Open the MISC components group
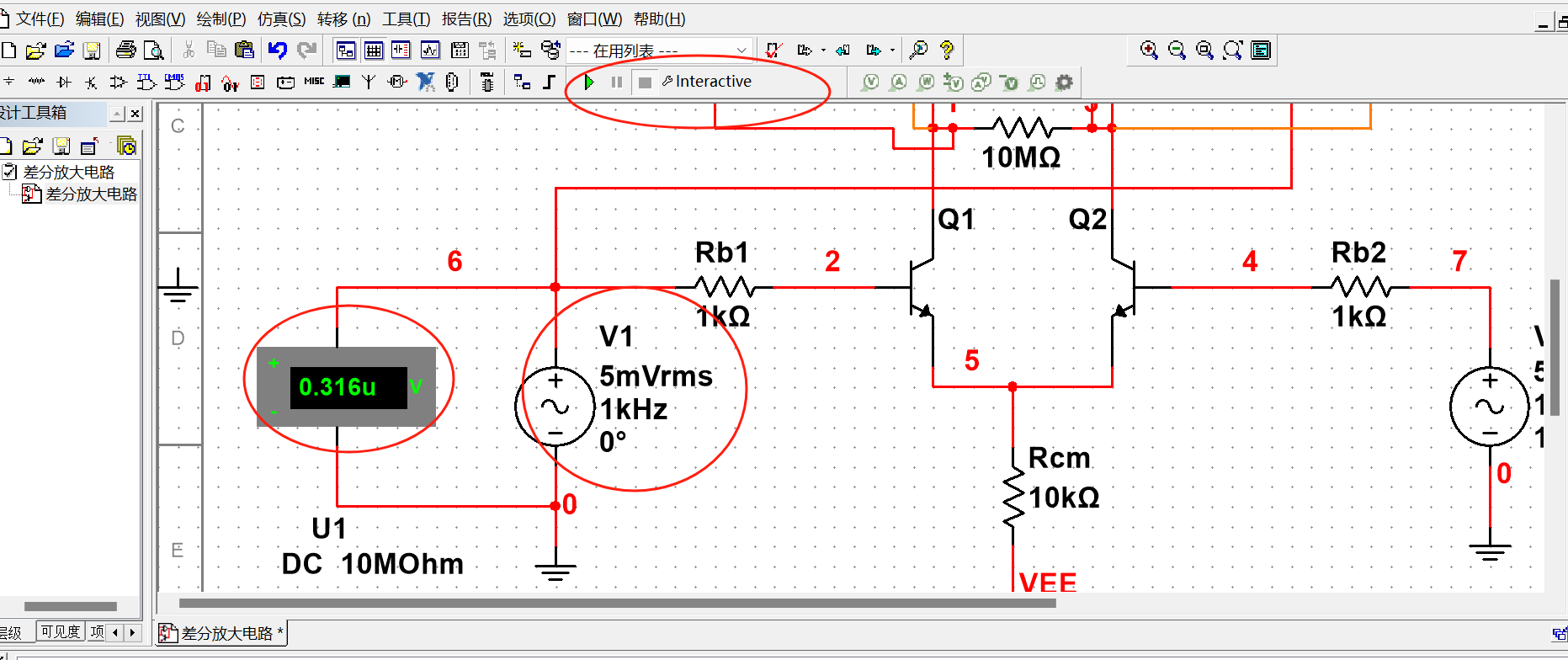The width and height of the screenshot is (1568, 660). click(x=314, y=82)
